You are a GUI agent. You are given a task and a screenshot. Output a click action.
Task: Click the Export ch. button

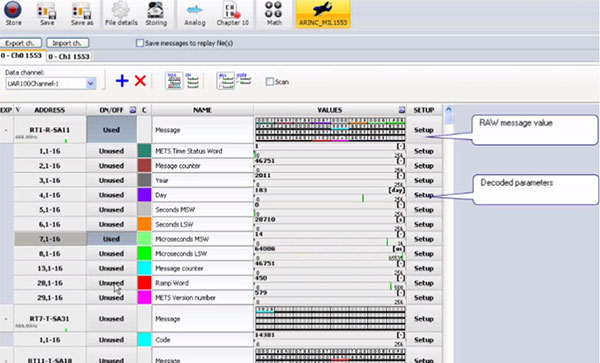pyautogui.click(x=21, y=43)
